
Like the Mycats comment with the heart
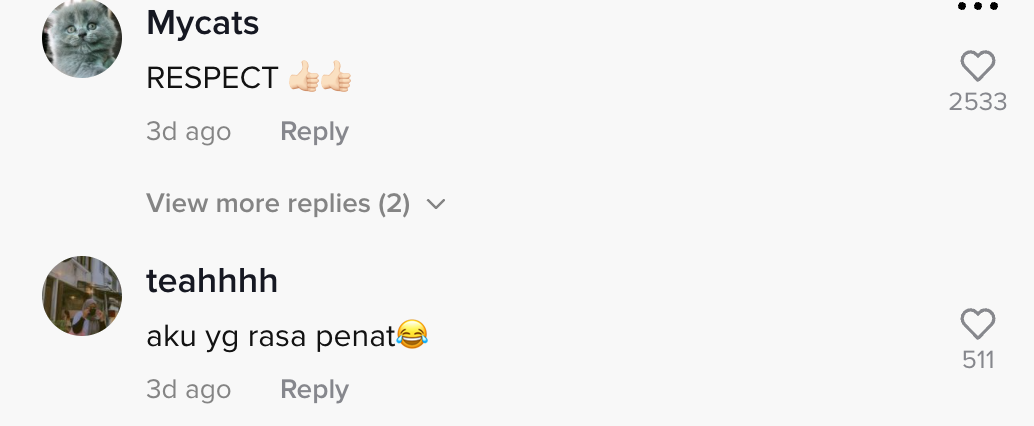977,67
